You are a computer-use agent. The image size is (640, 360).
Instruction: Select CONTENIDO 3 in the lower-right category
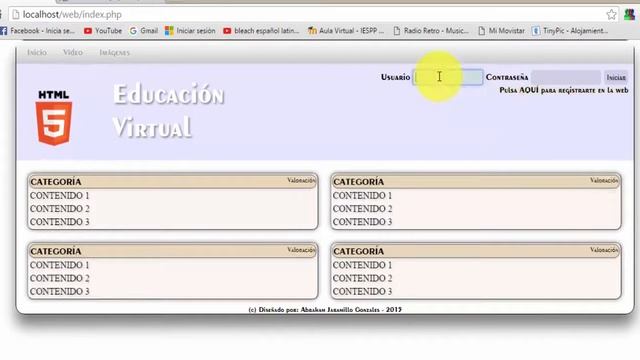pyautogui.click(x=362, y=291)
